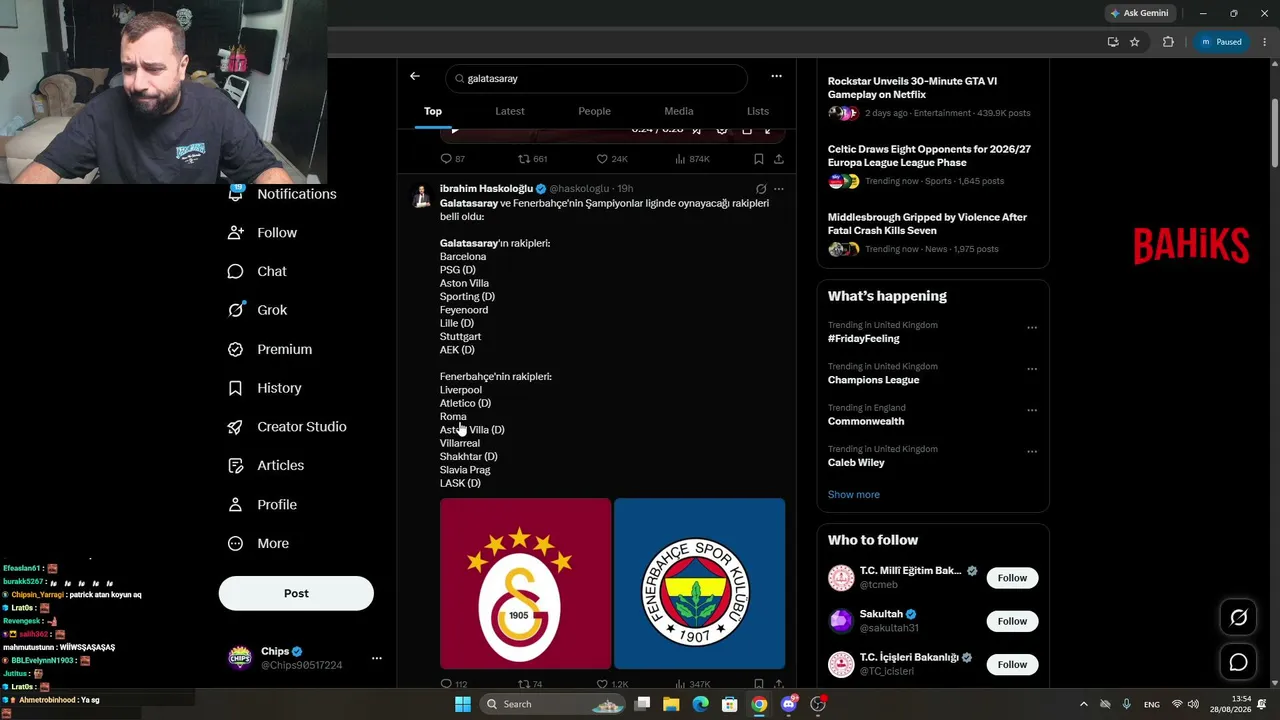Switch to the Lists search tab

(x=758, y=111)
